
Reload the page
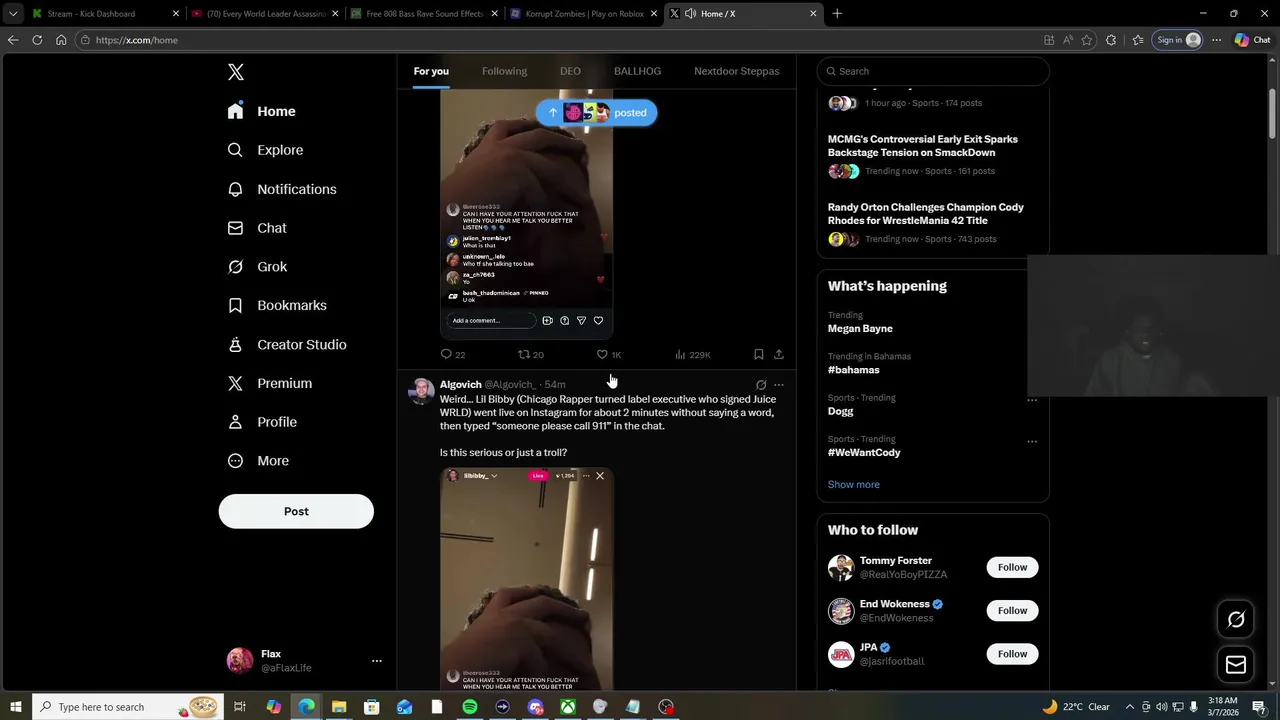click(x=37, y=40)
